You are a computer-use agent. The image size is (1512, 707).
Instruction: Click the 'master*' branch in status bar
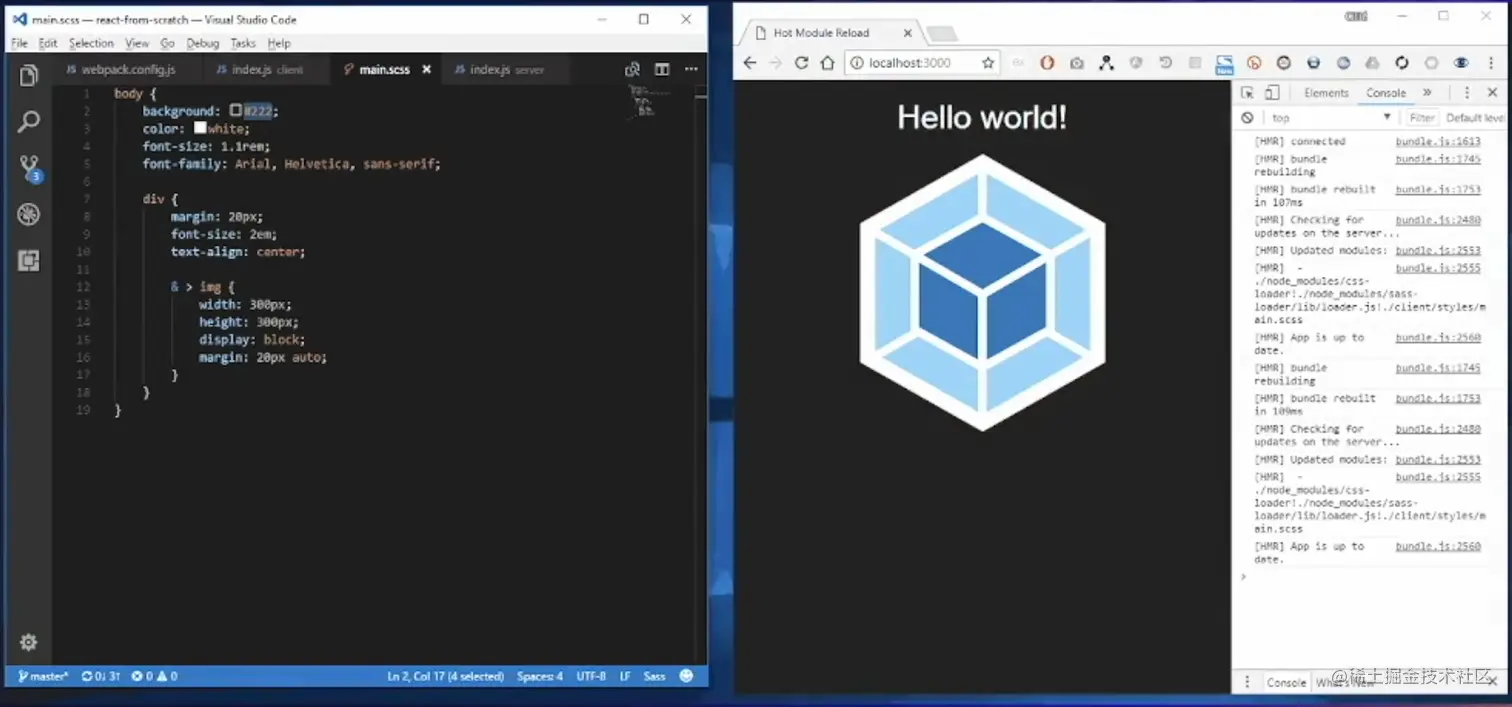pyautogui.click(x=43, y=676)
